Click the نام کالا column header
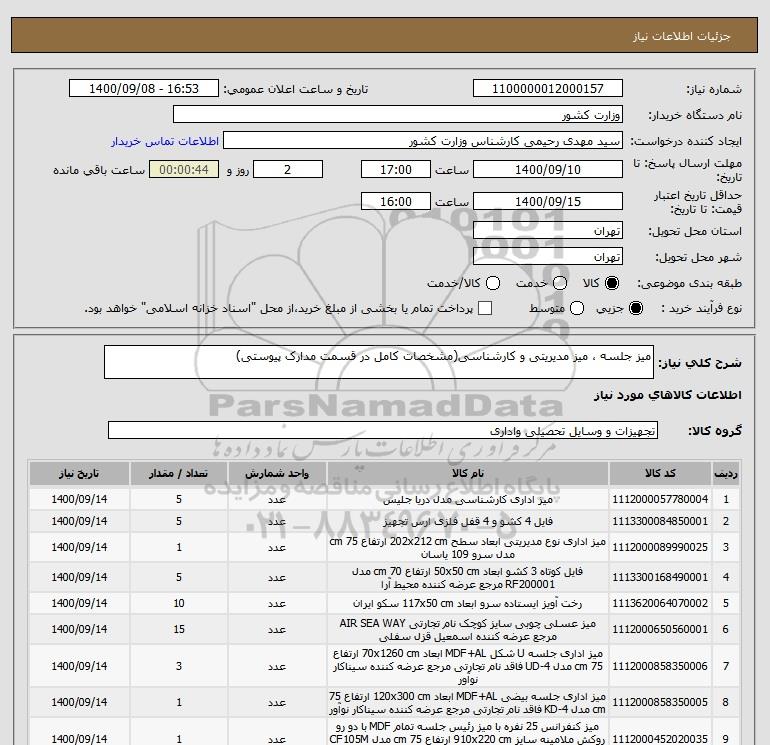 click(x=468, y=473)
